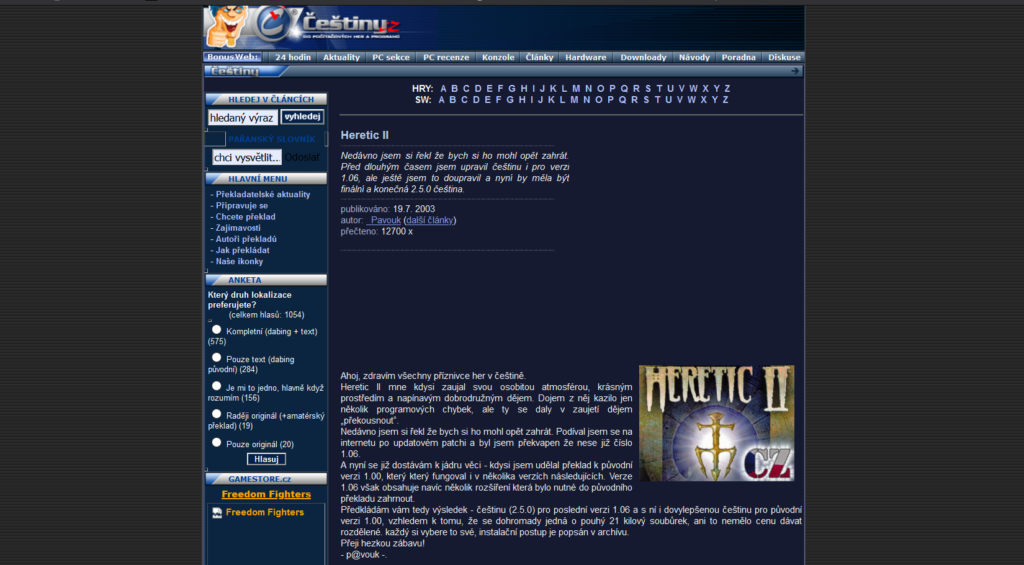Open the Konzole nav tab
1024x565 pixels.
tap(498, 57)
